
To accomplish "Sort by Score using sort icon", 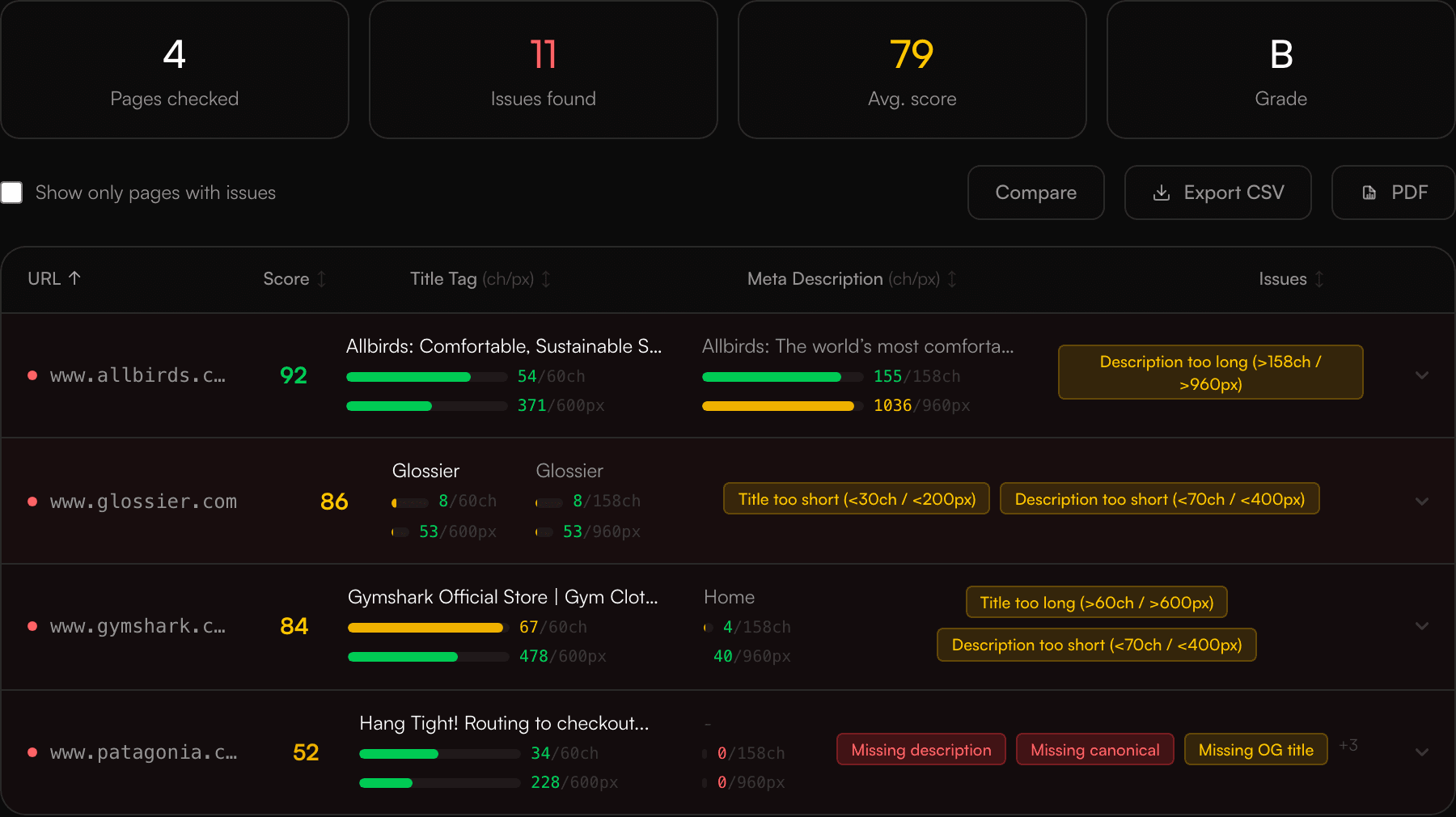I will point(322,279).
